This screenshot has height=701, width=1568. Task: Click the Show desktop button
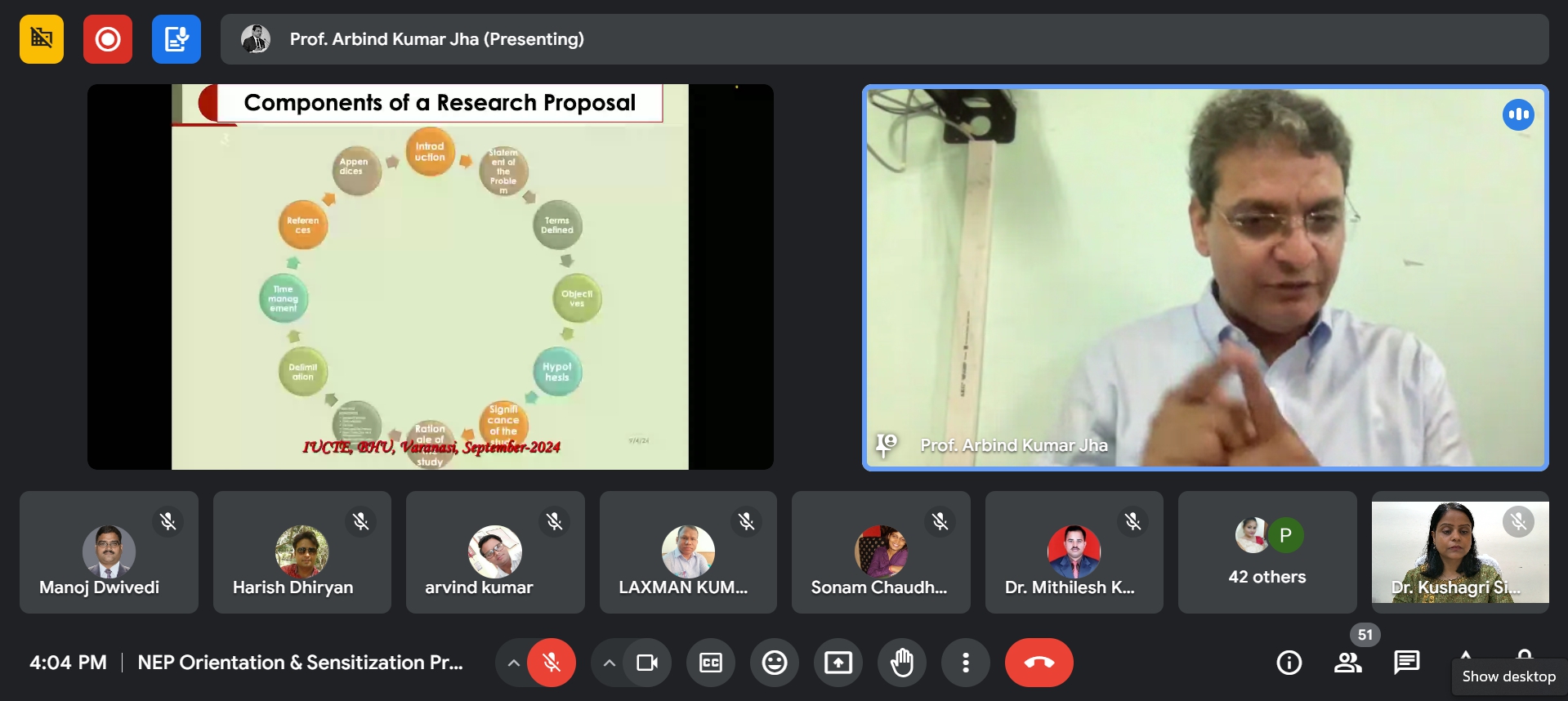coord(1508,676)
